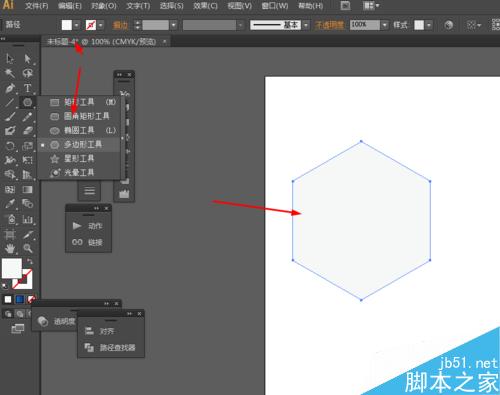Select the Eyedropper tool
The height and width of the screenshot is (395, 500).
click(10, 204)
